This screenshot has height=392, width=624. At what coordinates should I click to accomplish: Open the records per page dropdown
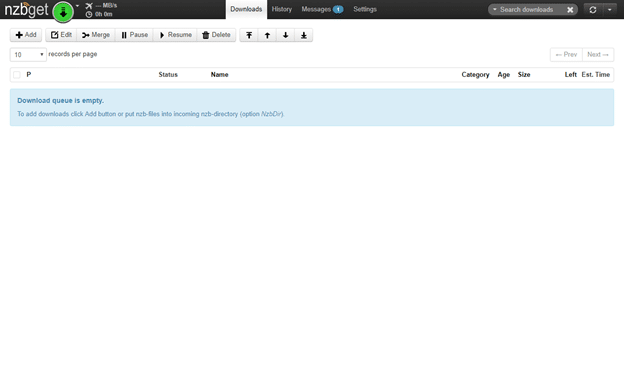click(28, 55)
